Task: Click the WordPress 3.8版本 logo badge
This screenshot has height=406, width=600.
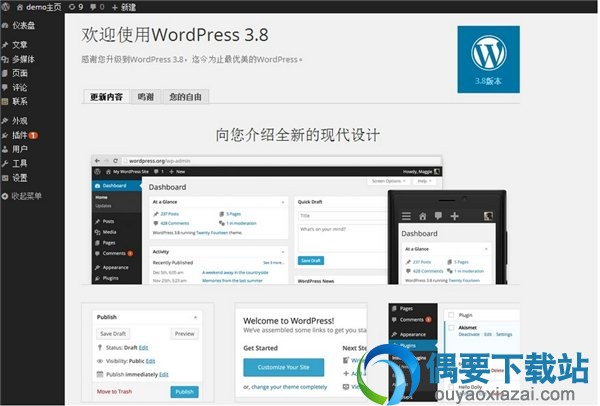Action: click(488, 59)
